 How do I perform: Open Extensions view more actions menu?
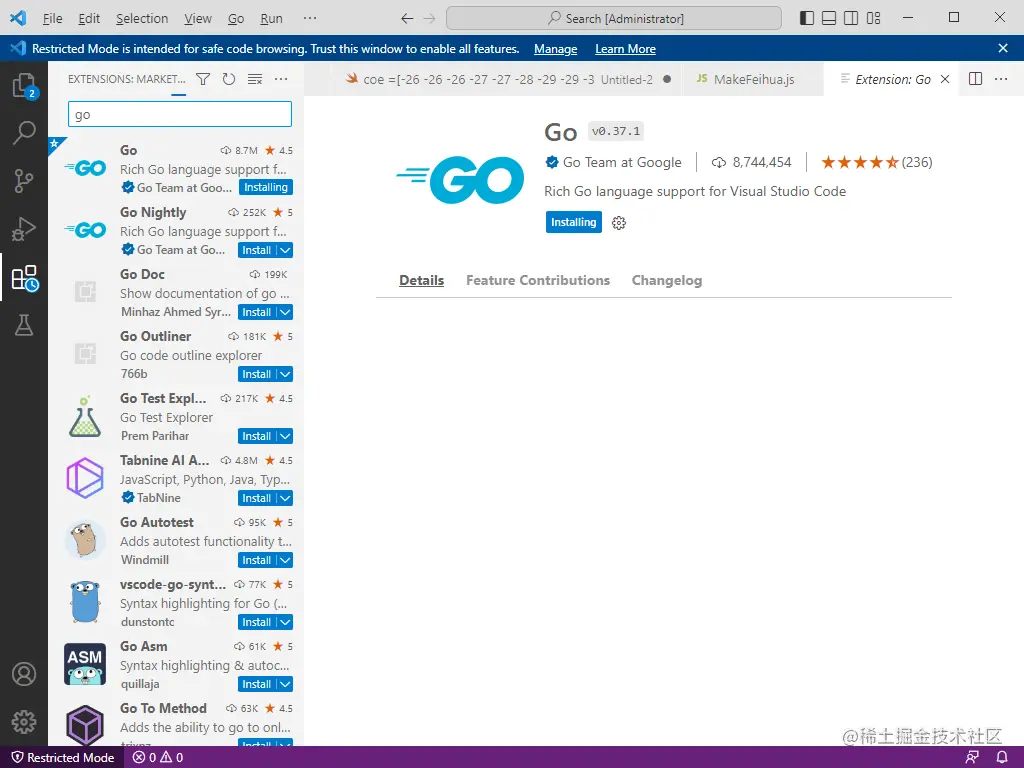281,79
